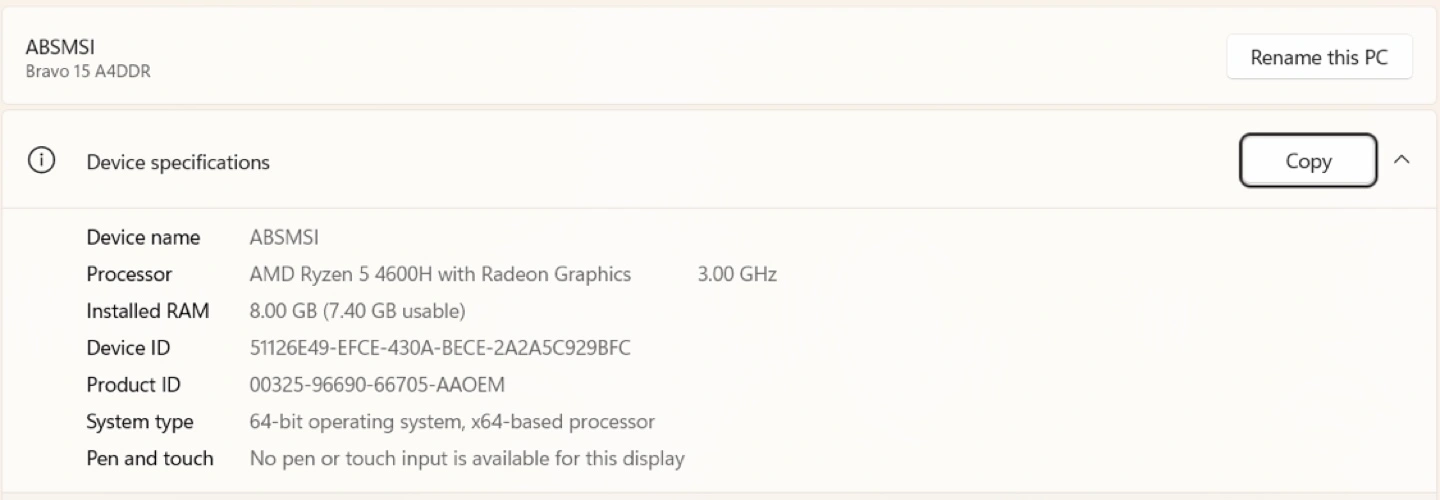Click the Installed RAM label
The width and height of the screenshot is (1440, 500).
[x=148, y=311]
